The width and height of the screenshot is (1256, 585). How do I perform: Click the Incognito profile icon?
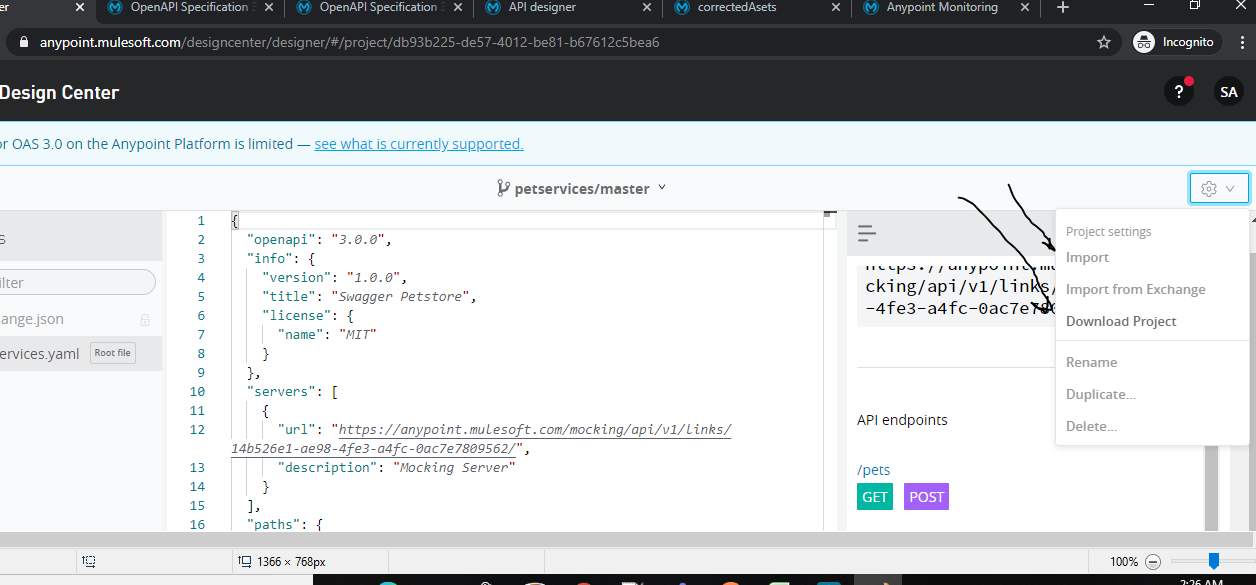[x=1144, y=42]
